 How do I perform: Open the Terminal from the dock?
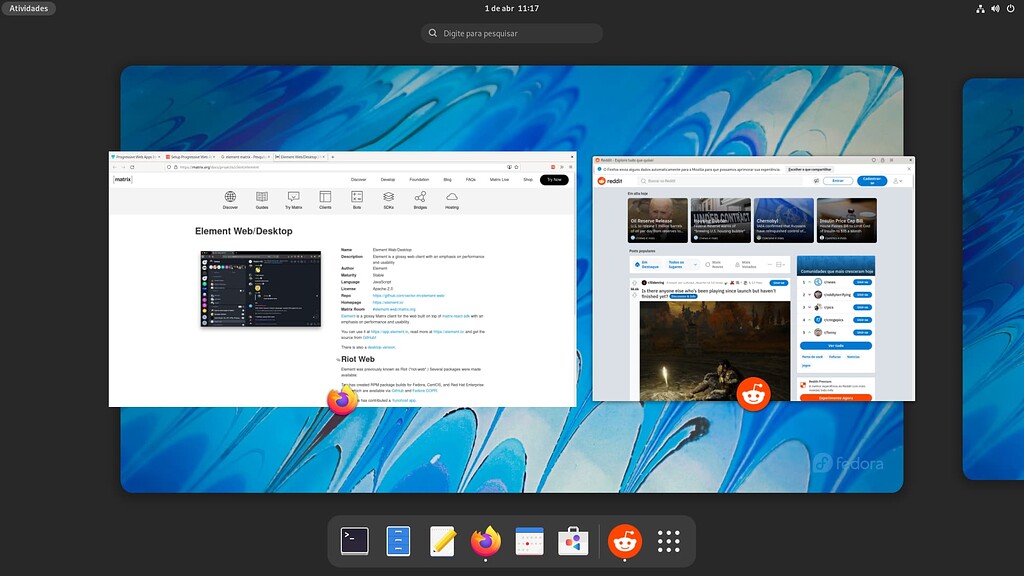(x=355, y=541)
